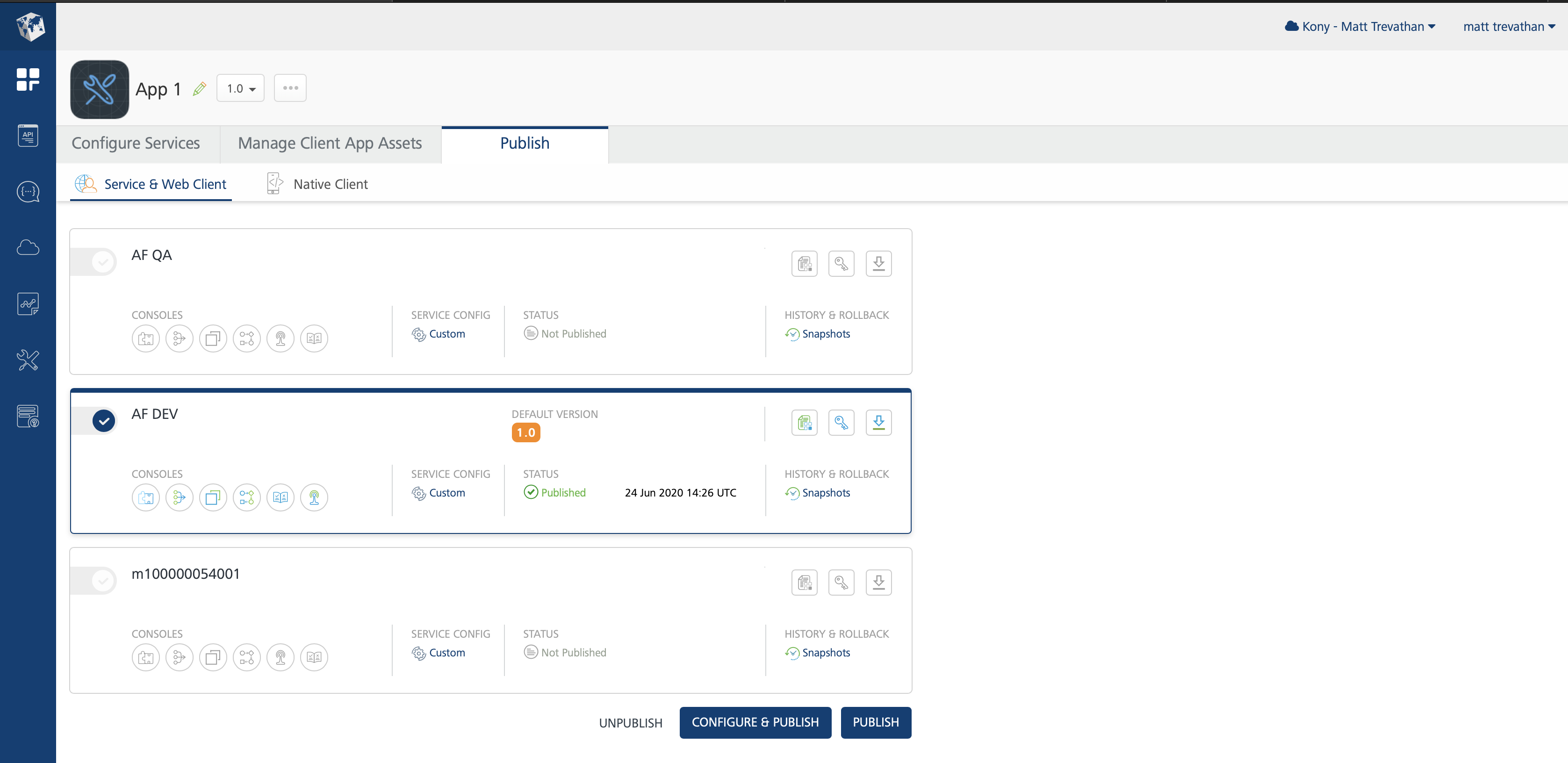Select the cloud icon in the sidebar

click(28, 247)
